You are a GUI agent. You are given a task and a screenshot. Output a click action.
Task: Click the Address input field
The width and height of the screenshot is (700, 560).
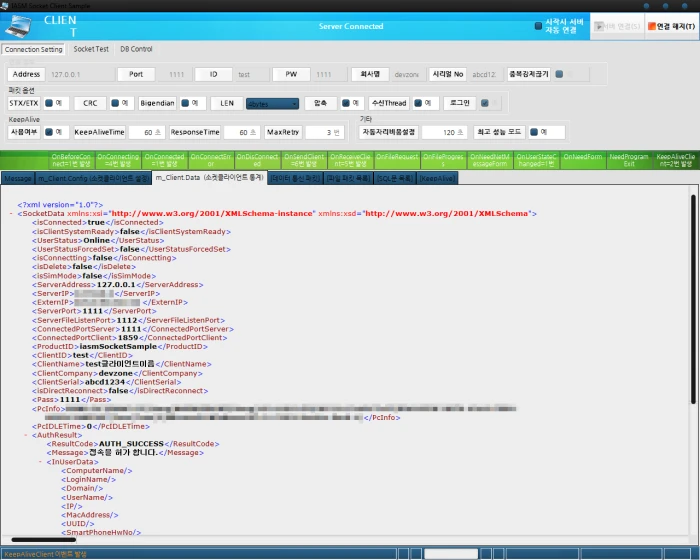[x=80, y=74]
